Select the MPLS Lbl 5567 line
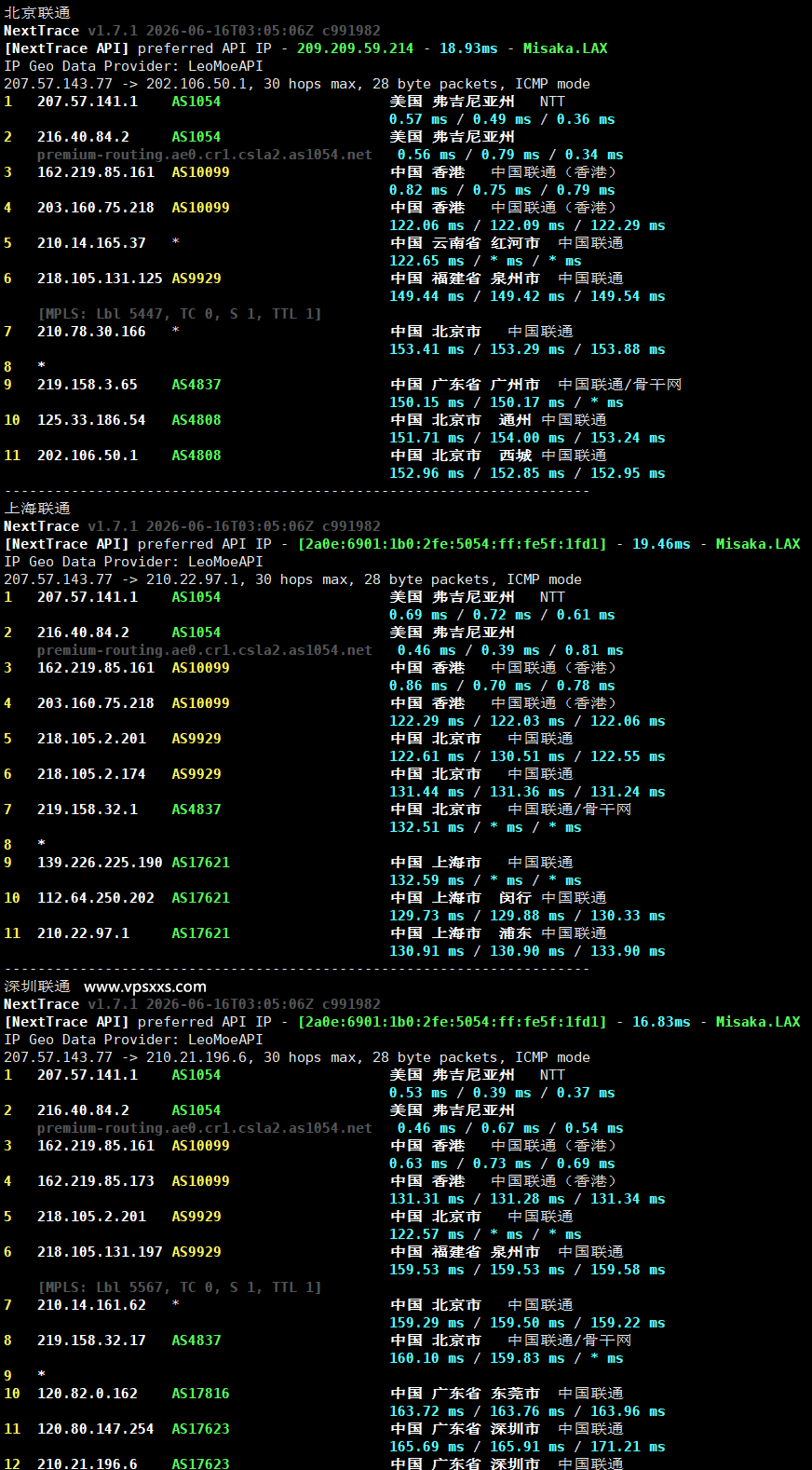Viewport: 812px width, 1470px height. pos(180,1287)
